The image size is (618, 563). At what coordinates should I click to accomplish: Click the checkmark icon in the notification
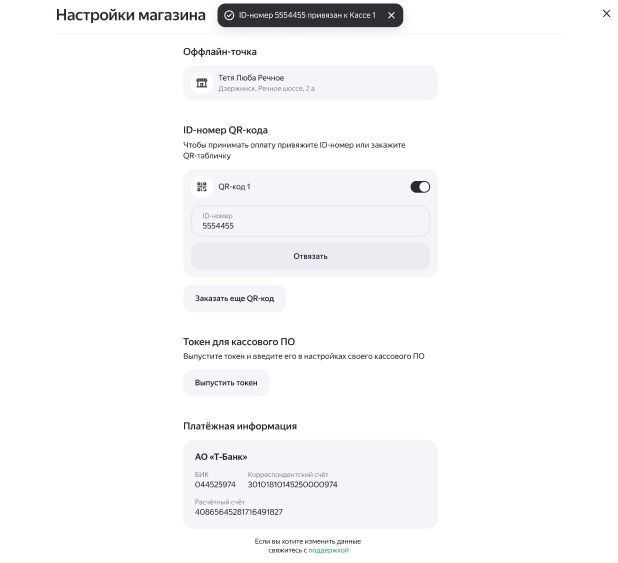[x=229, y=15]
